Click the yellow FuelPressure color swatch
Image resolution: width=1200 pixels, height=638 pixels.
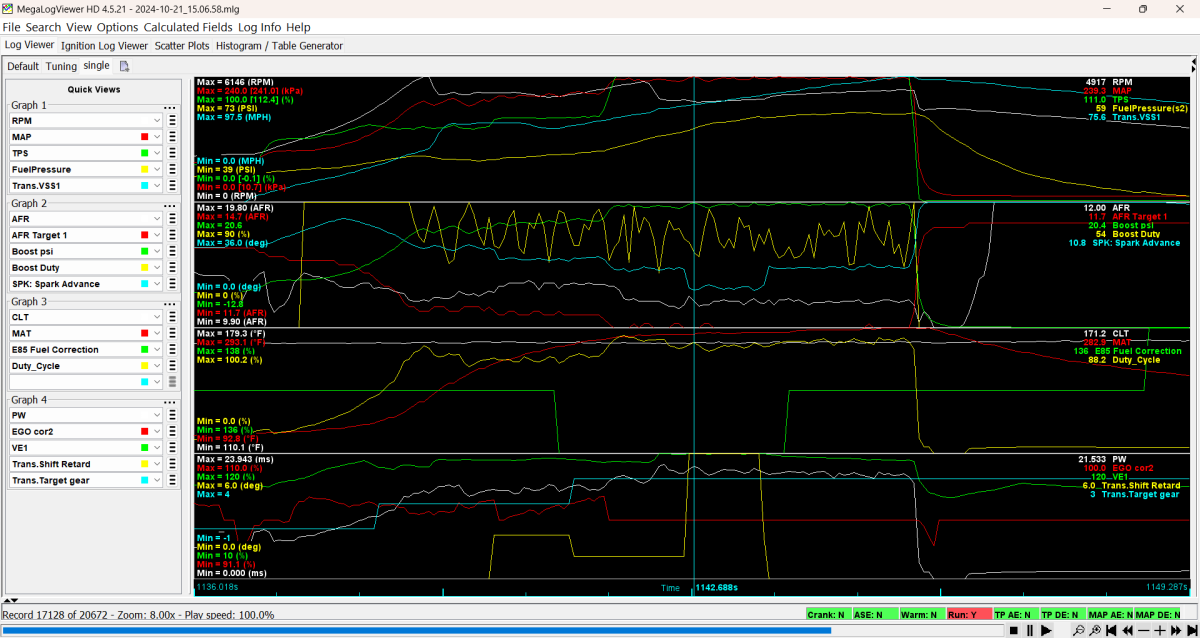tap(145, 169)
